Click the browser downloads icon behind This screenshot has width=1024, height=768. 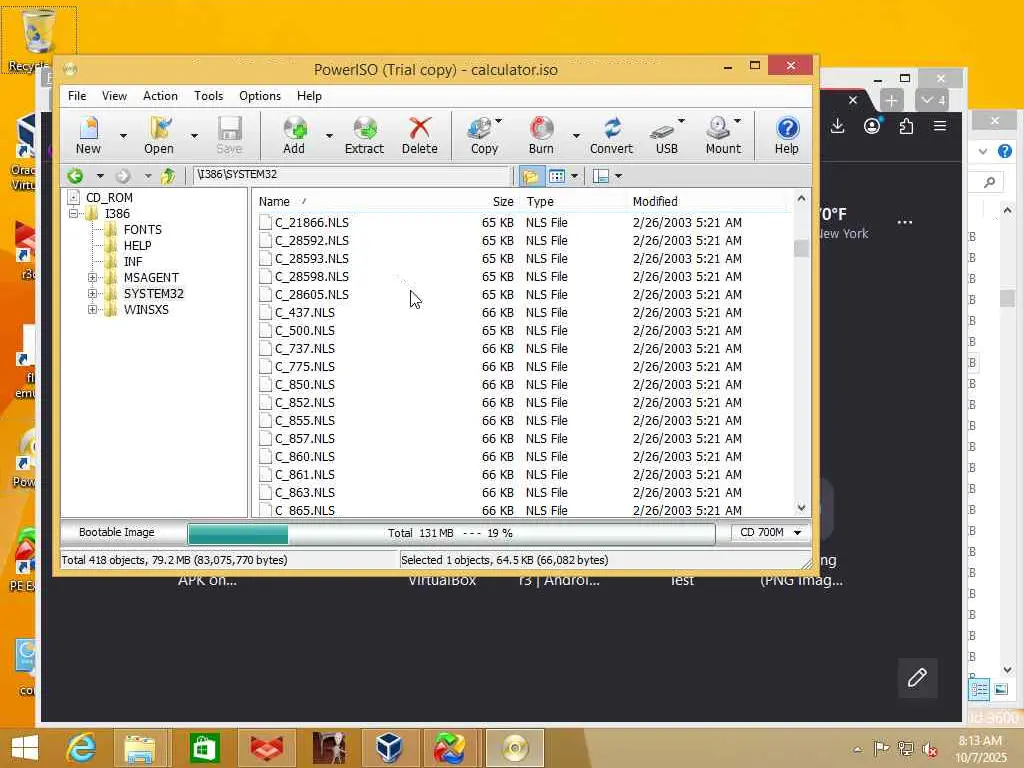pyautogui.click(x=837, y=126)
